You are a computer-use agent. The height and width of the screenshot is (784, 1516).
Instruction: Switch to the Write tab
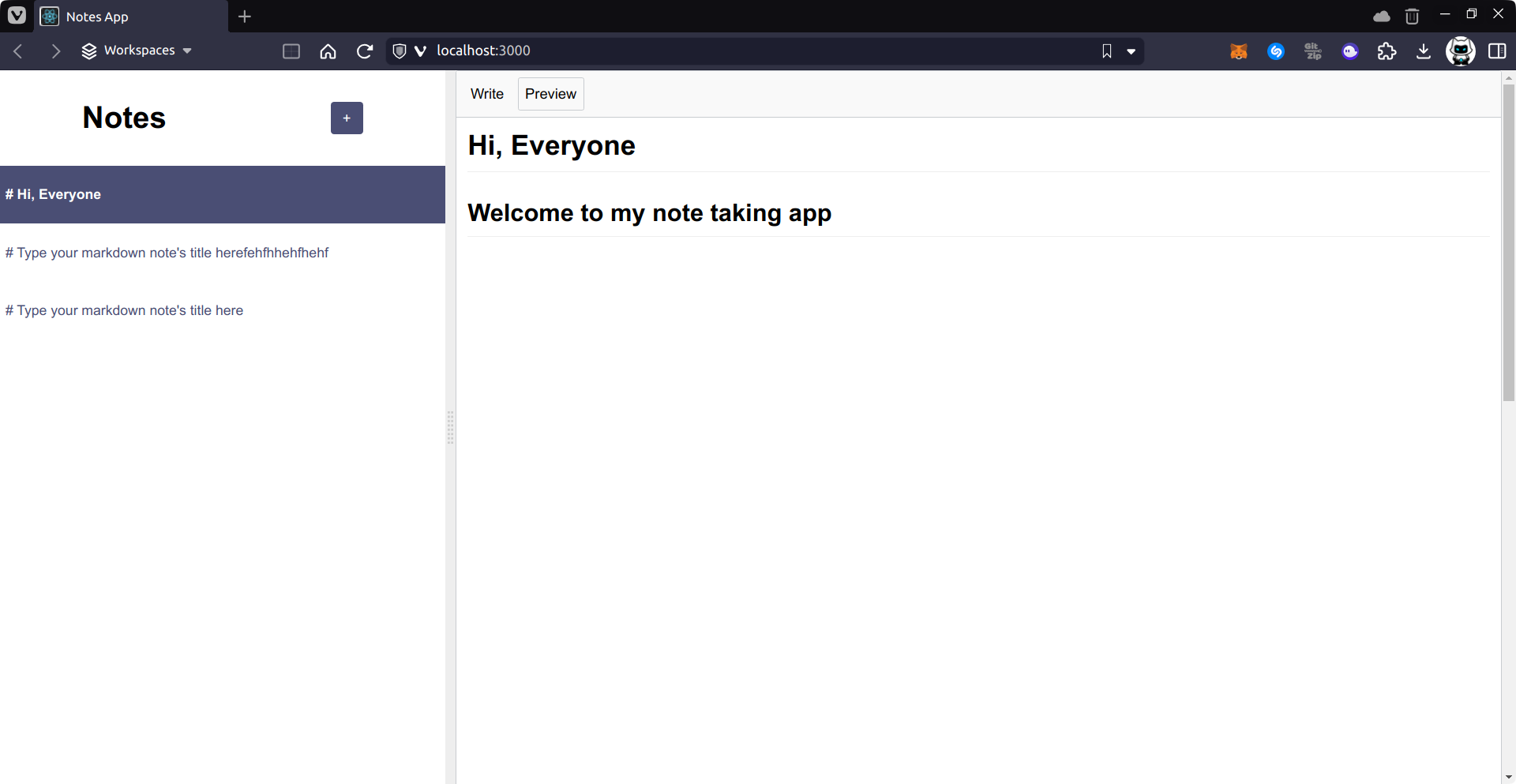[x=487, y=93]
